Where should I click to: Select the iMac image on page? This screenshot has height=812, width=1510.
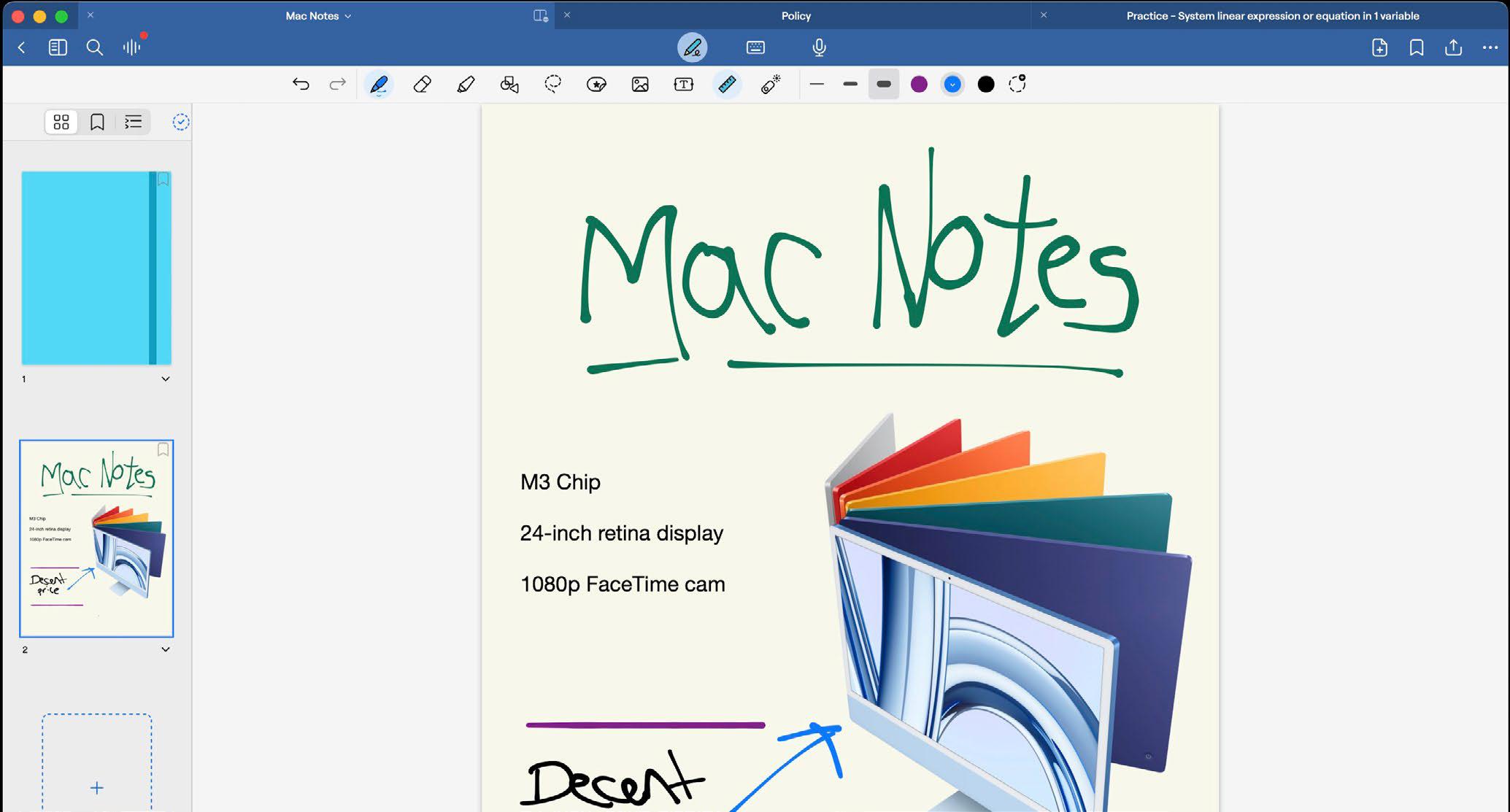1007,612
